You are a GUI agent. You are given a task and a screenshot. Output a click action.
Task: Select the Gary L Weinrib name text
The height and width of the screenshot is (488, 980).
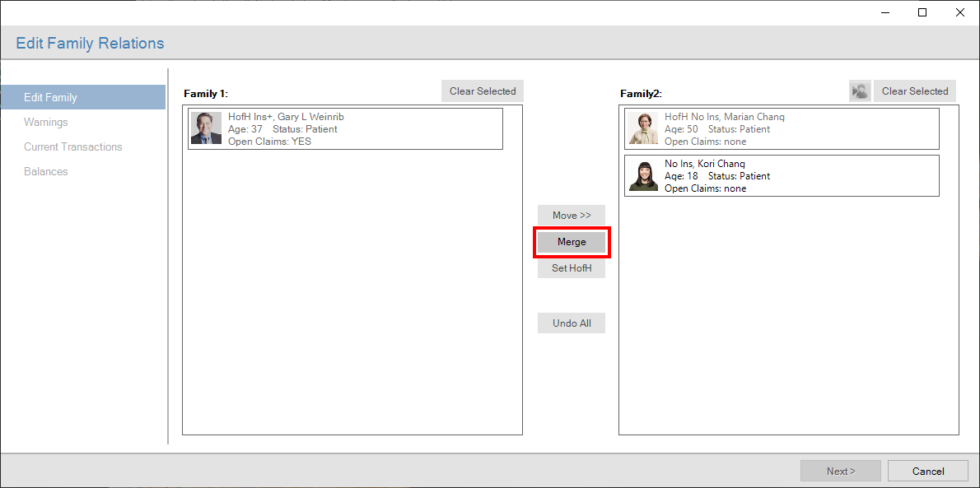point(286,117)
